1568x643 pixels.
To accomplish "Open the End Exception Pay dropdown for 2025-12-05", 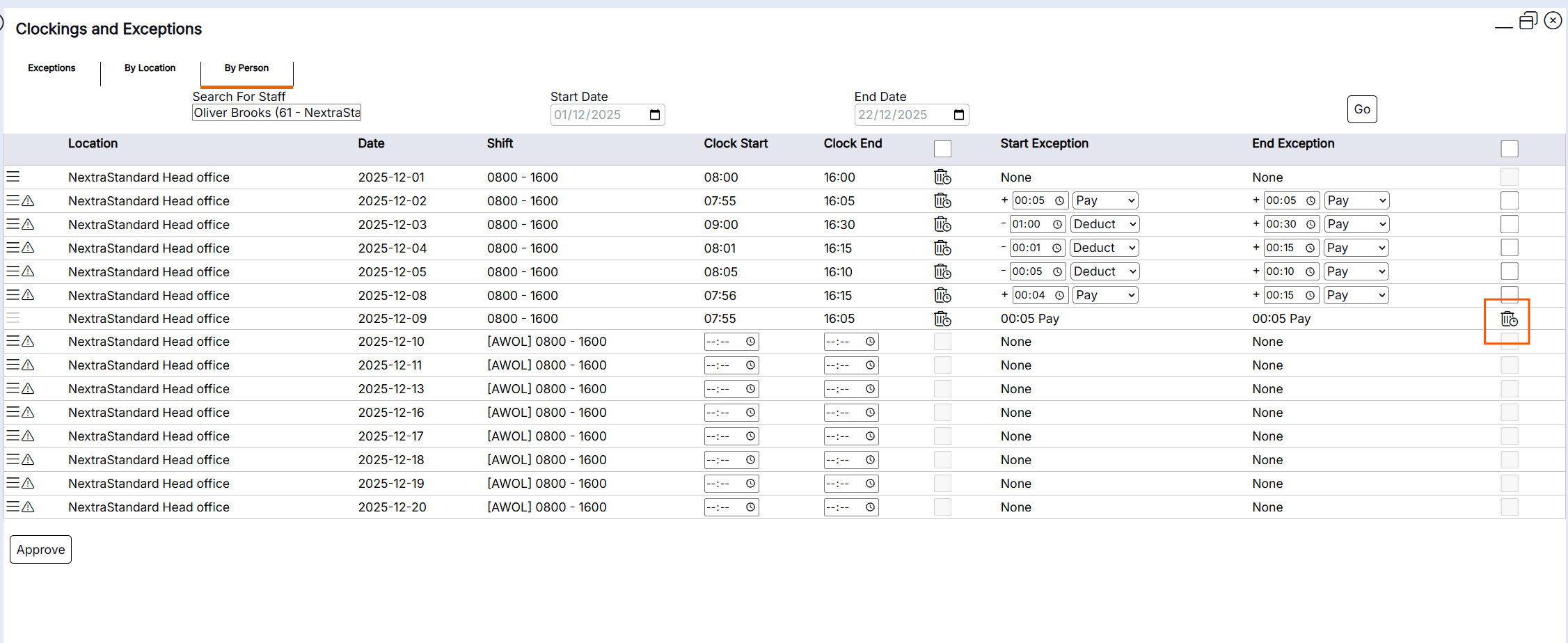I will [x=1356, y=271].
